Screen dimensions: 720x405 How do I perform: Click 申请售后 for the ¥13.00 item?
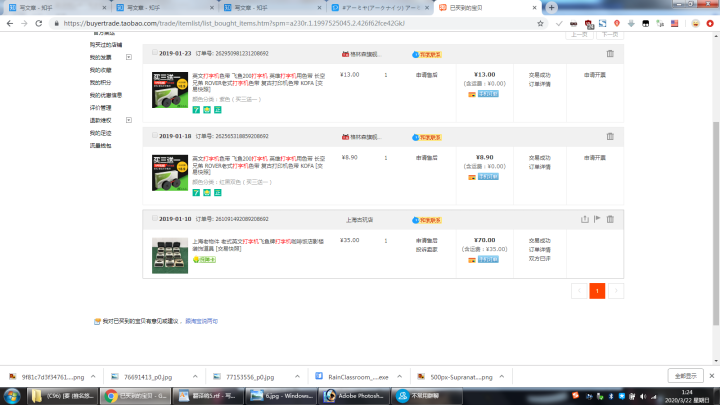point(427,75)
